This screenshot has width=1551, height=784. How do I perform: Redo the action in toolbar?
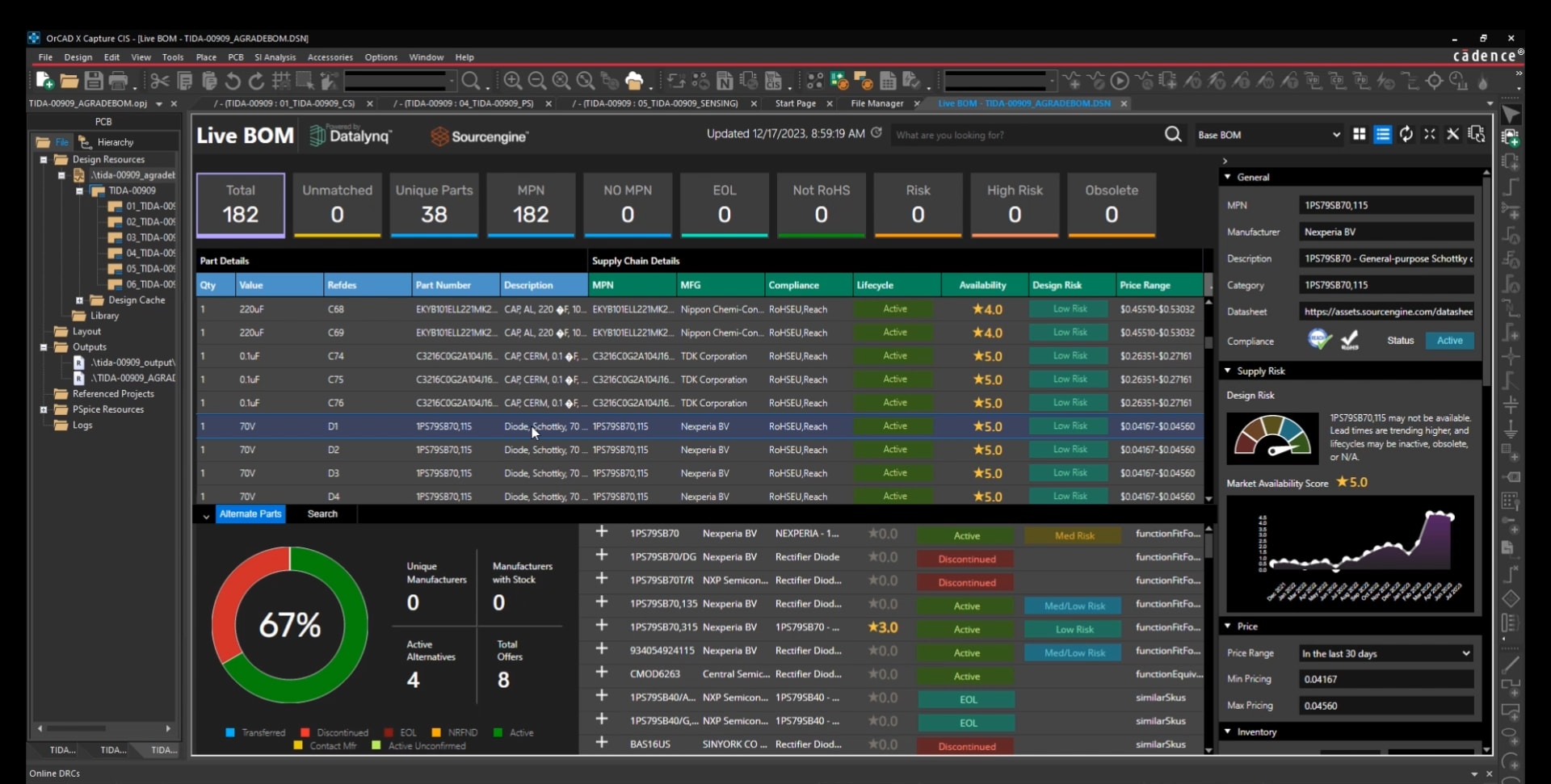click(x=257, y=81)
